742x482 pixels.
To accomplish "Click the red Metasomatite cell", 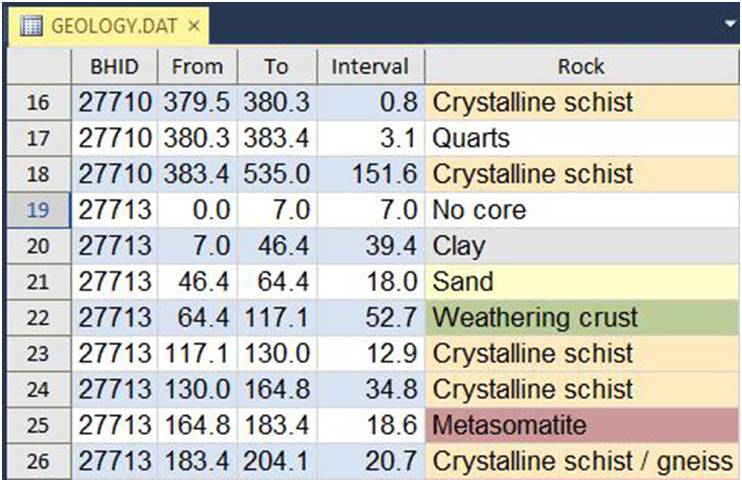I will pos(582,425).
